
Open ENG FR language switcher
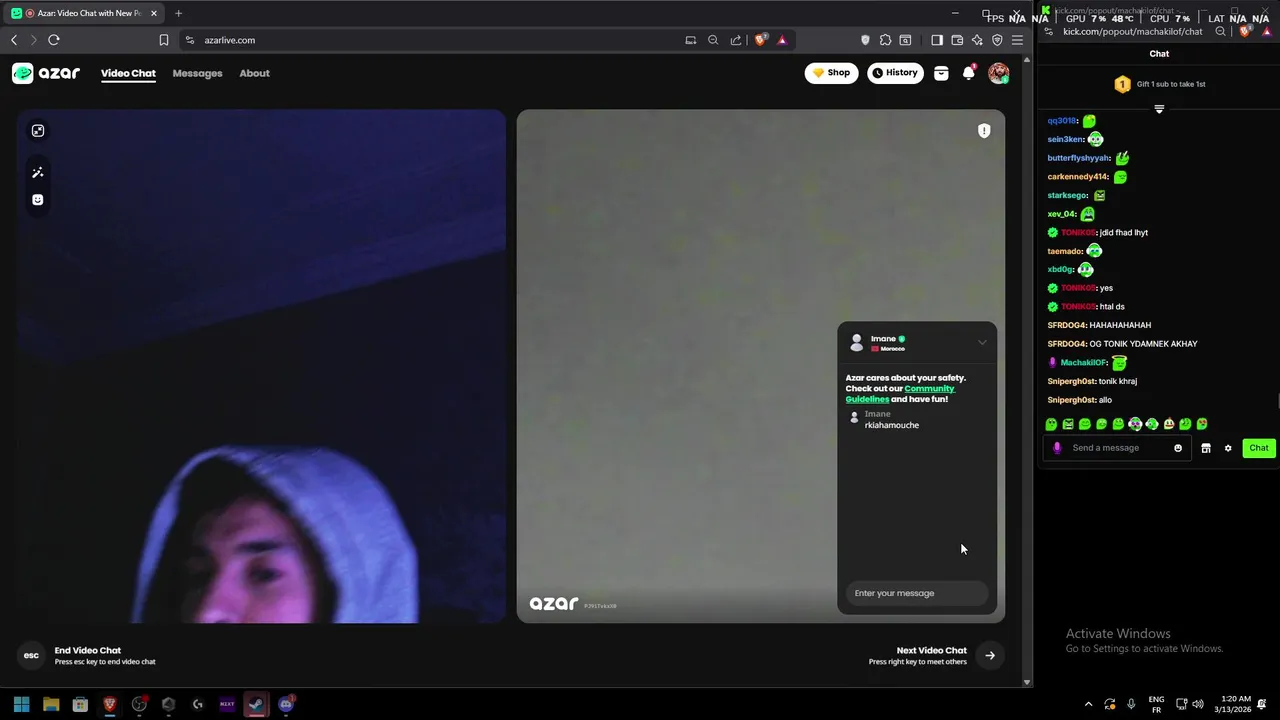(x=1156, y=704)
